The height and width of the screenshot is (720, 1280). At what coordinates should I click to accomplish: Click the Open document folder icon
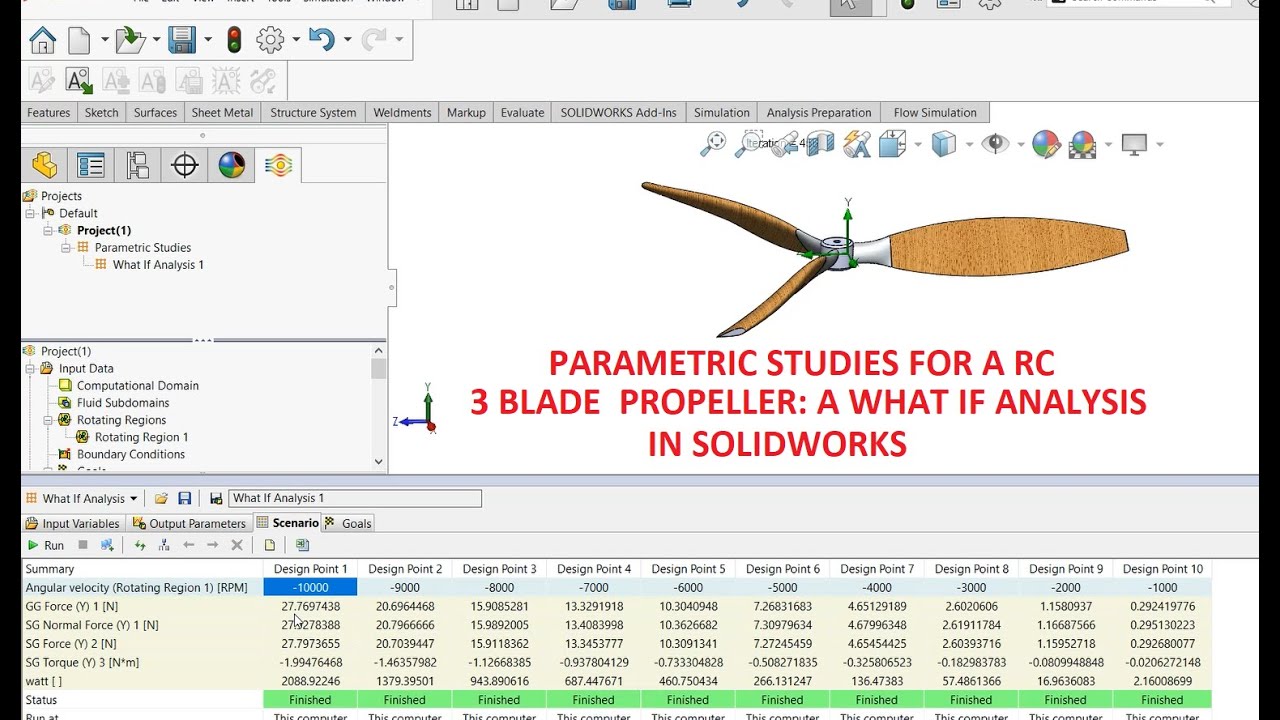[x=129, y=40]
